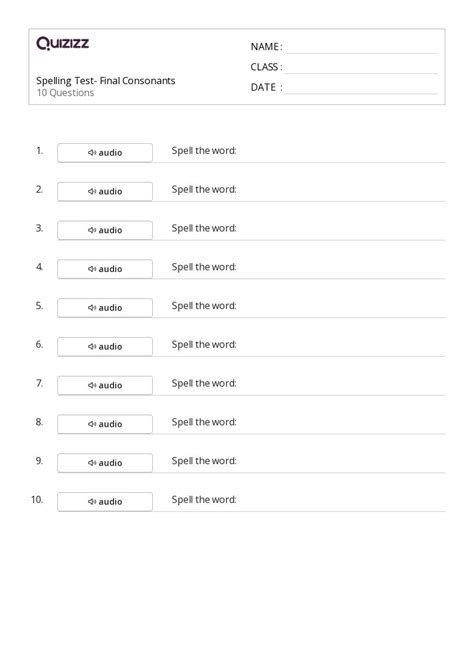474x670 pixels.
Task: Play the audio button for question 6
Action: [105, 347]
